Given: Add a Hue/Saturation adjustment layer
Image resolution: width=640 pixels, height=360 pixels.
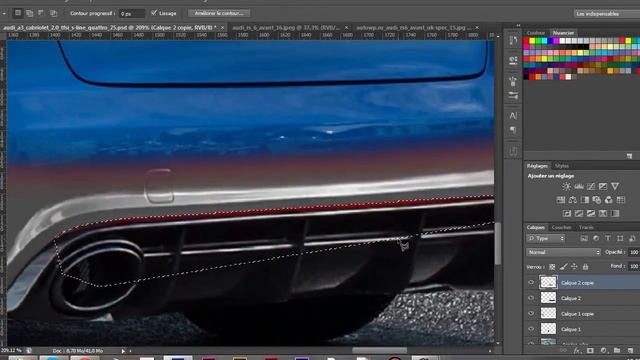Looking at the screenshot, I should pos(560,200).
